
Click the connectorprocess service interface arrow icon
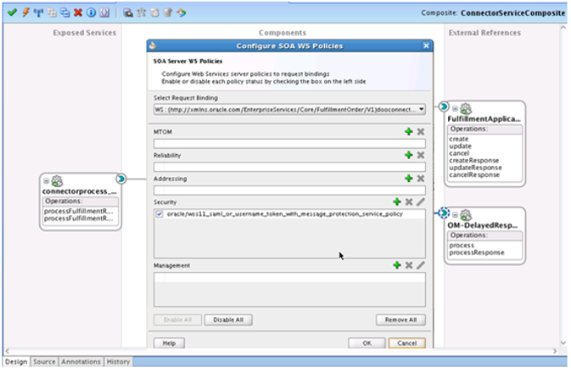click(x=121, y=179)
